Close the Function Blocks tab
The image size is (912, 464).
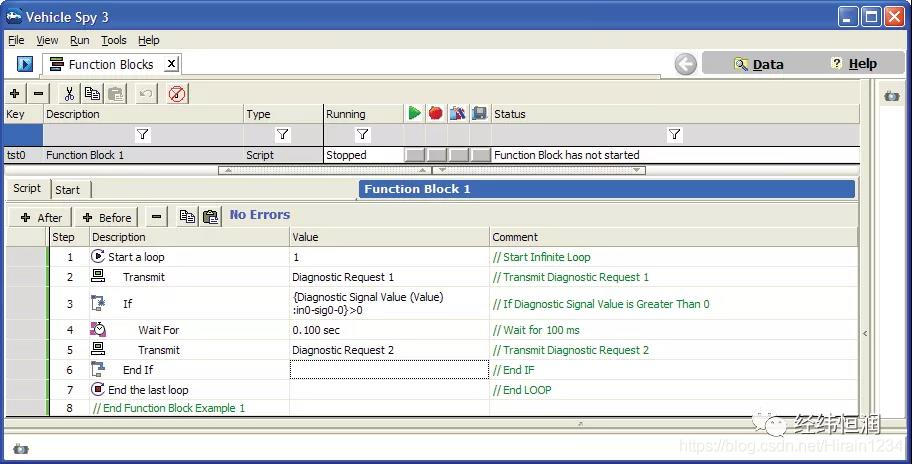point(171,63)
